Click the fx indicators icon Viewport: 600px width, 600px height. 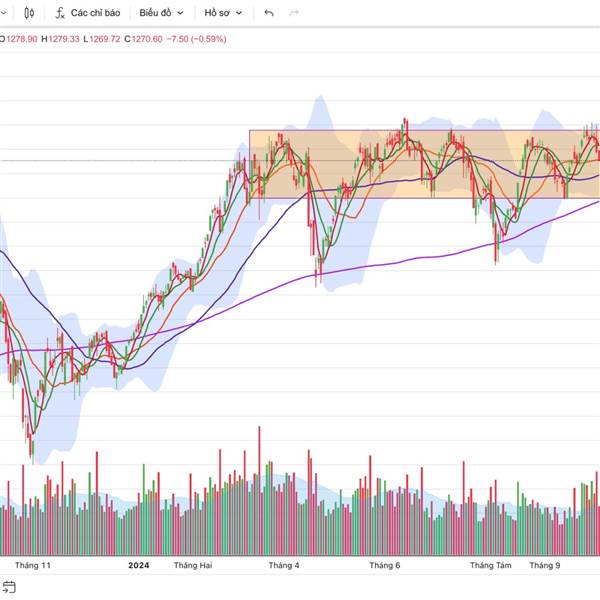pyautogui.click(x=60, y=13)
